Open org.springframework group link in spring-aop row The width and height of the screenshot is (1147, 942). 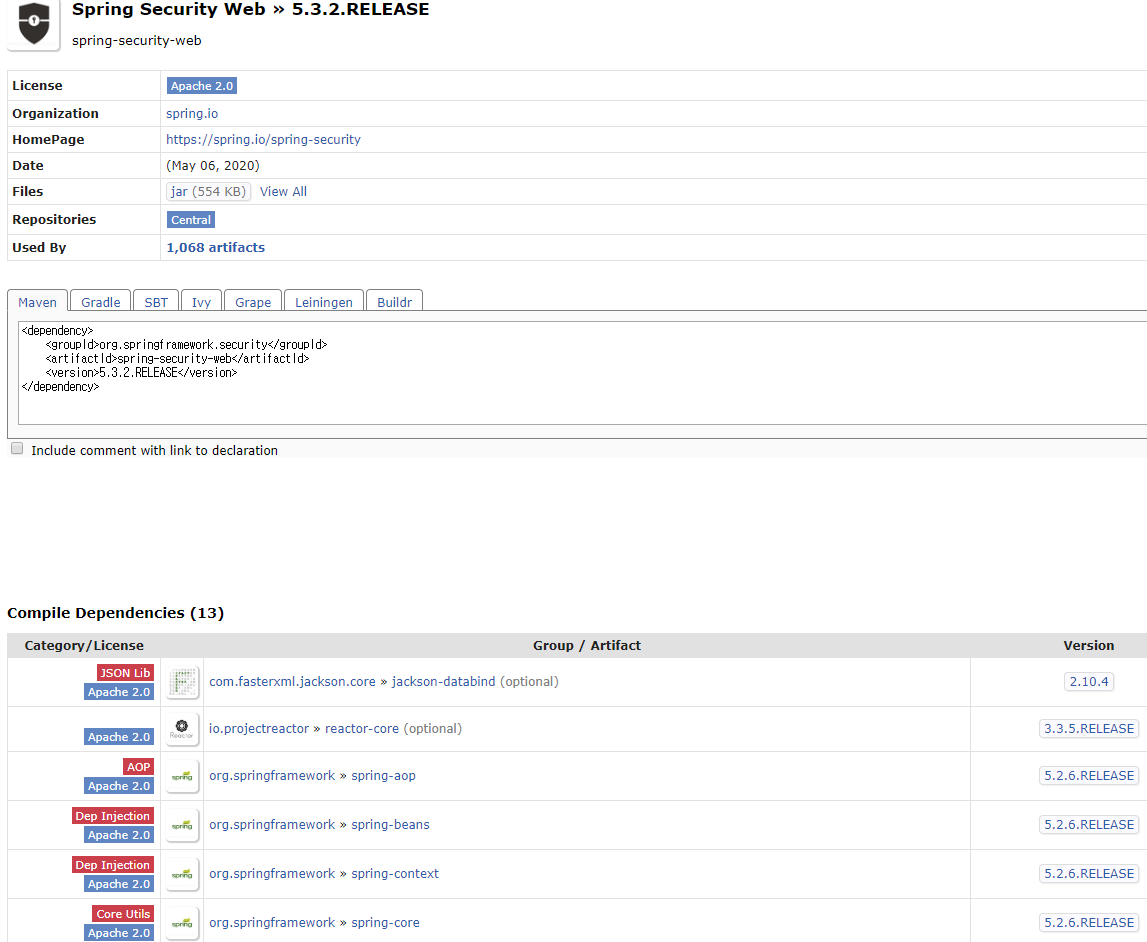point(272,775)
